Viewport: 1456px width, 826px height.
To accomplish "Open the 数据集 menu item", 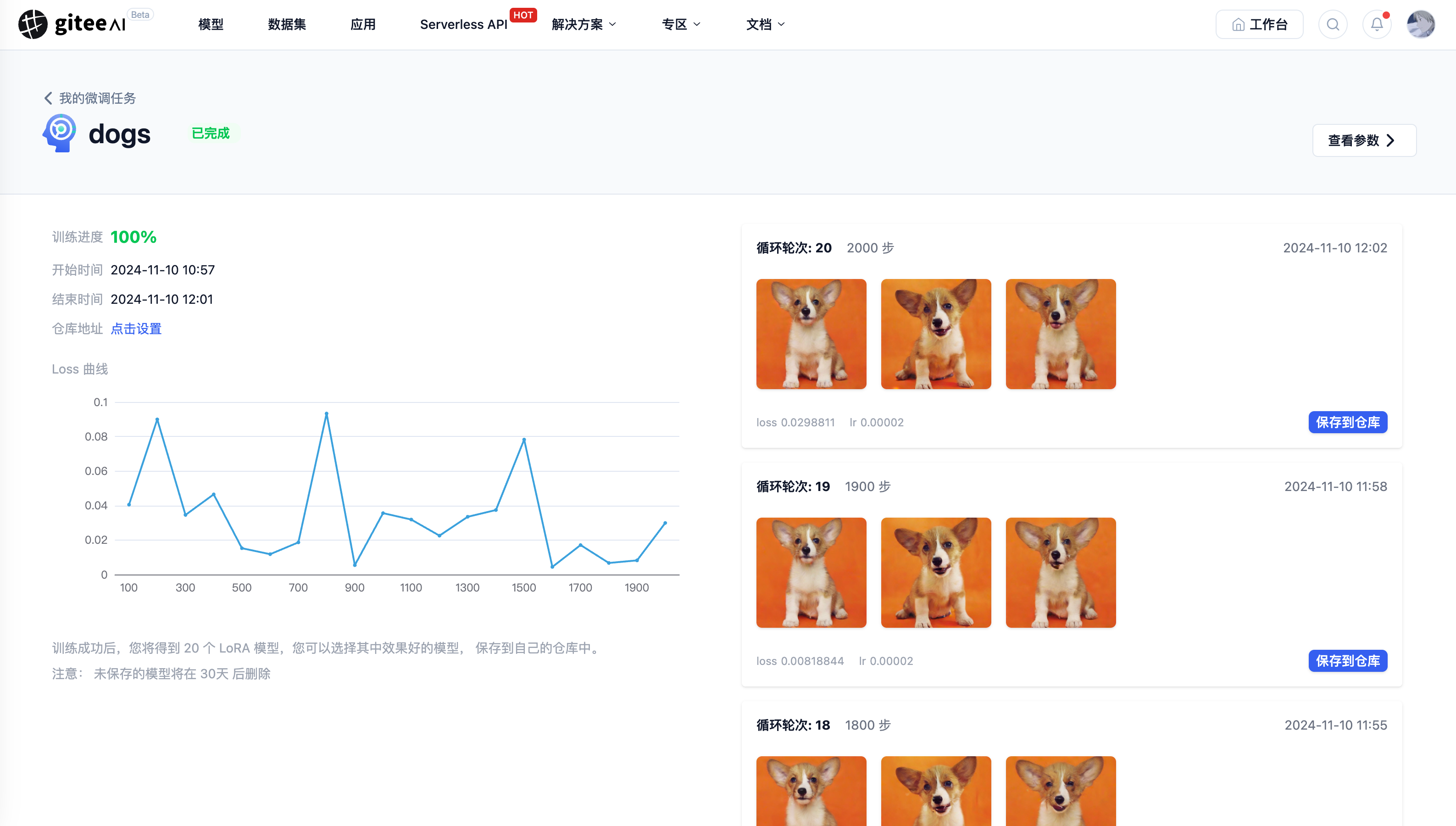I will [x=287, y=24].
